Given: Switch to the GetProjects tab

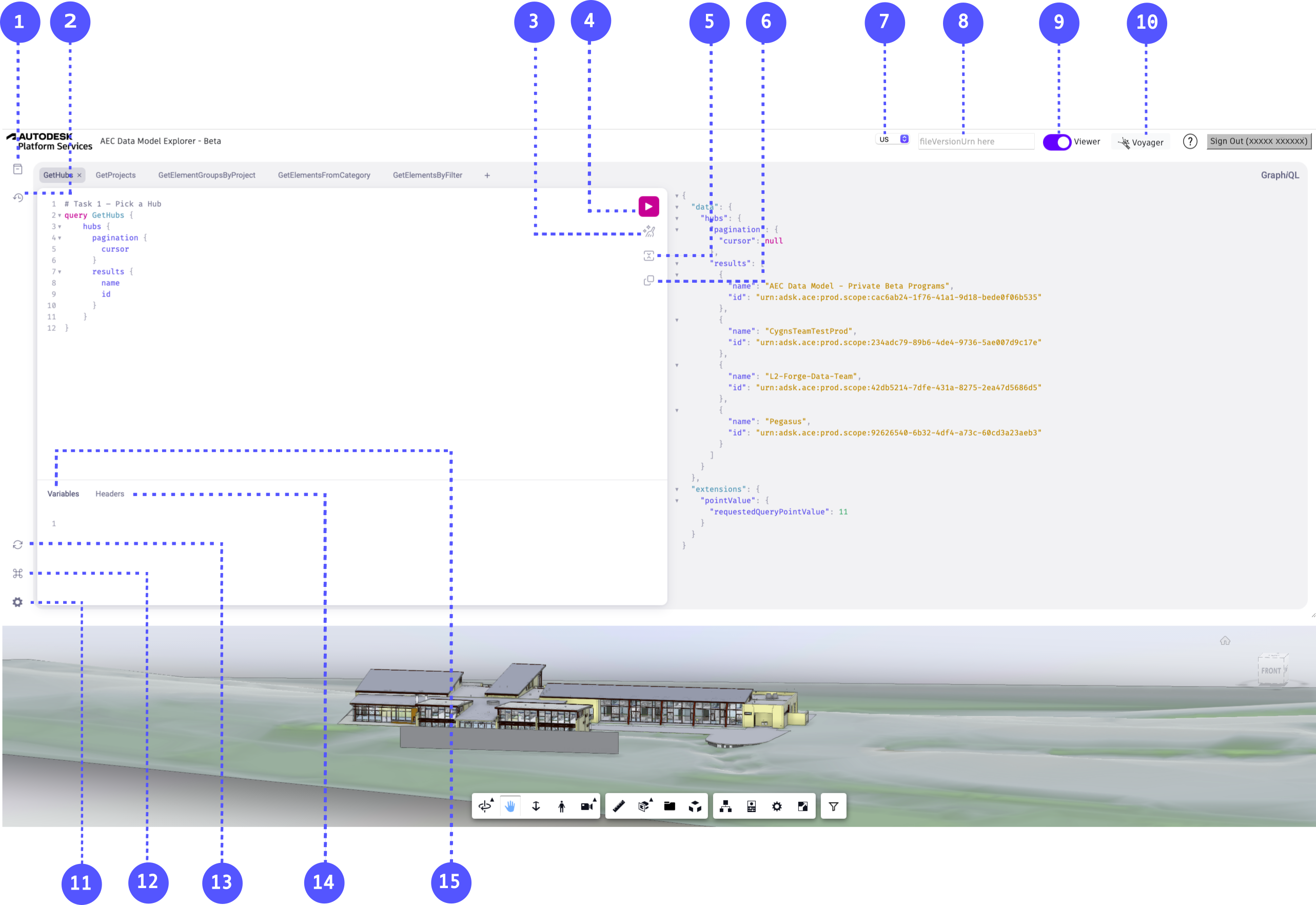Looking at the screenshot, I should [x=115, y=175].
